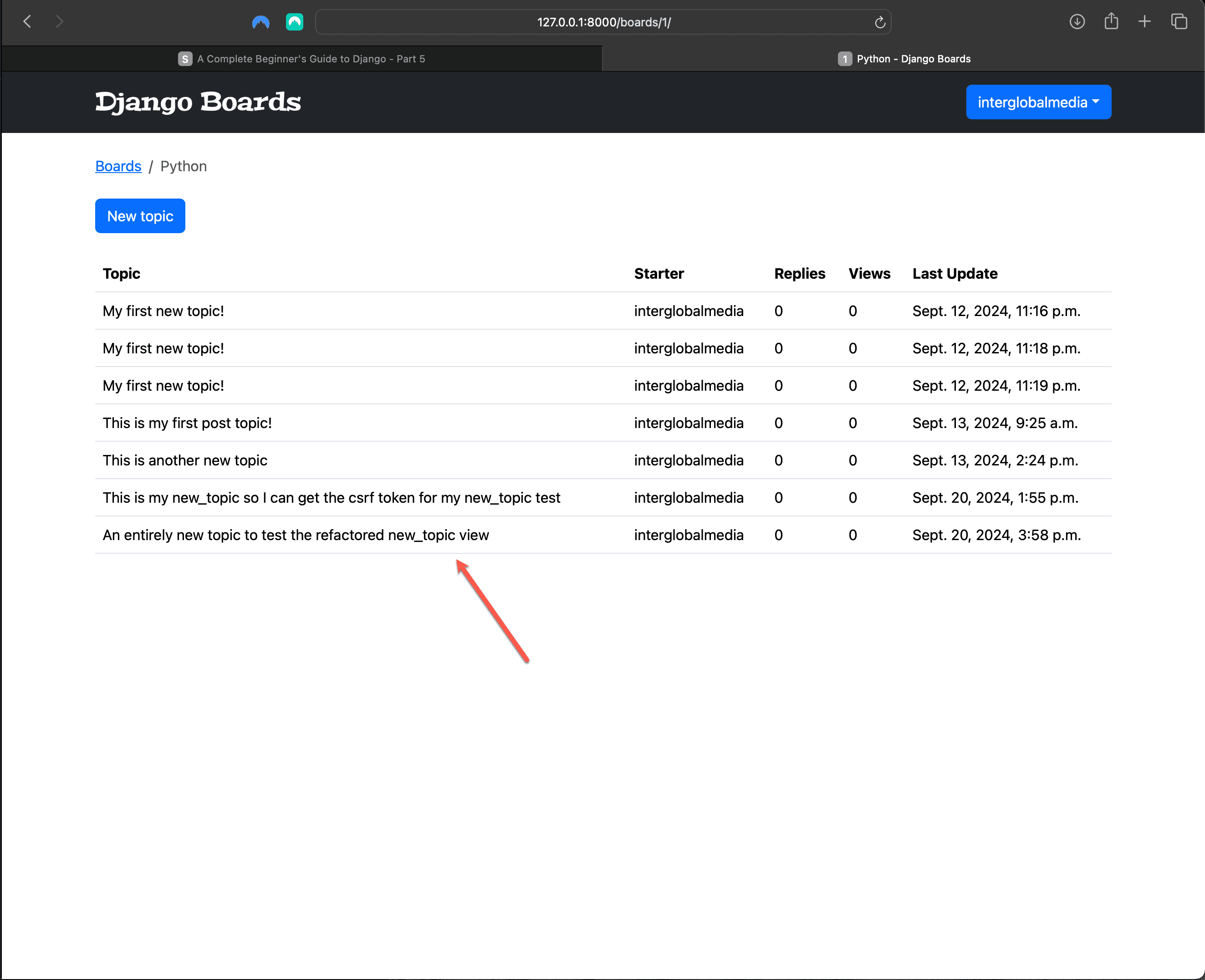Click 'Sept. 13, 2024, 9:25 a.m.' date cell
Screen dimensions: 1205x980
[x=995, y=423]
